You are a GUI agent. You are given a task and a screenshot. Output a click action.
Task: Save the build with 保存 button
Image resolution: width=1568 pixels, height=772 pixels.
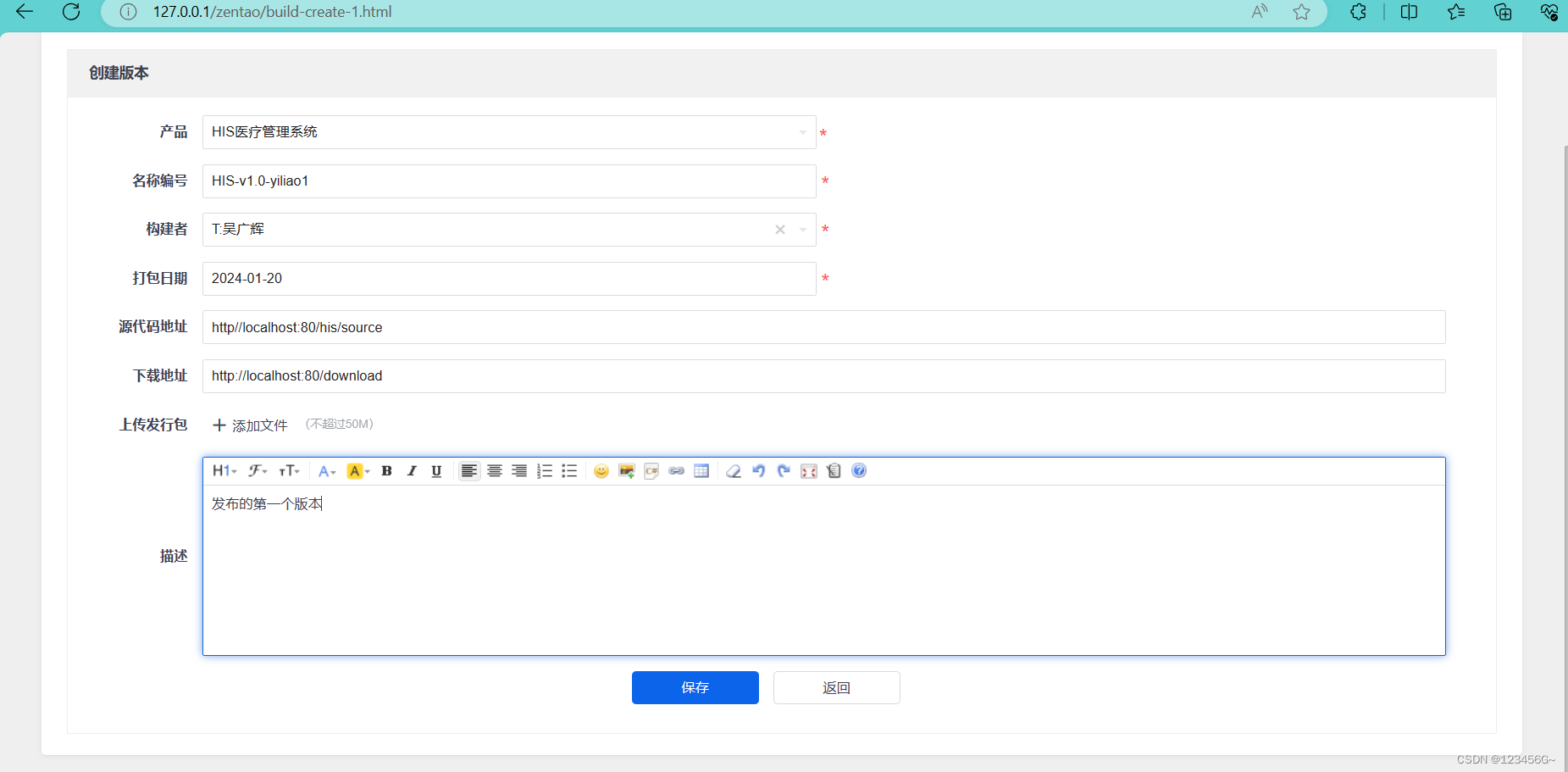point(695,688)
